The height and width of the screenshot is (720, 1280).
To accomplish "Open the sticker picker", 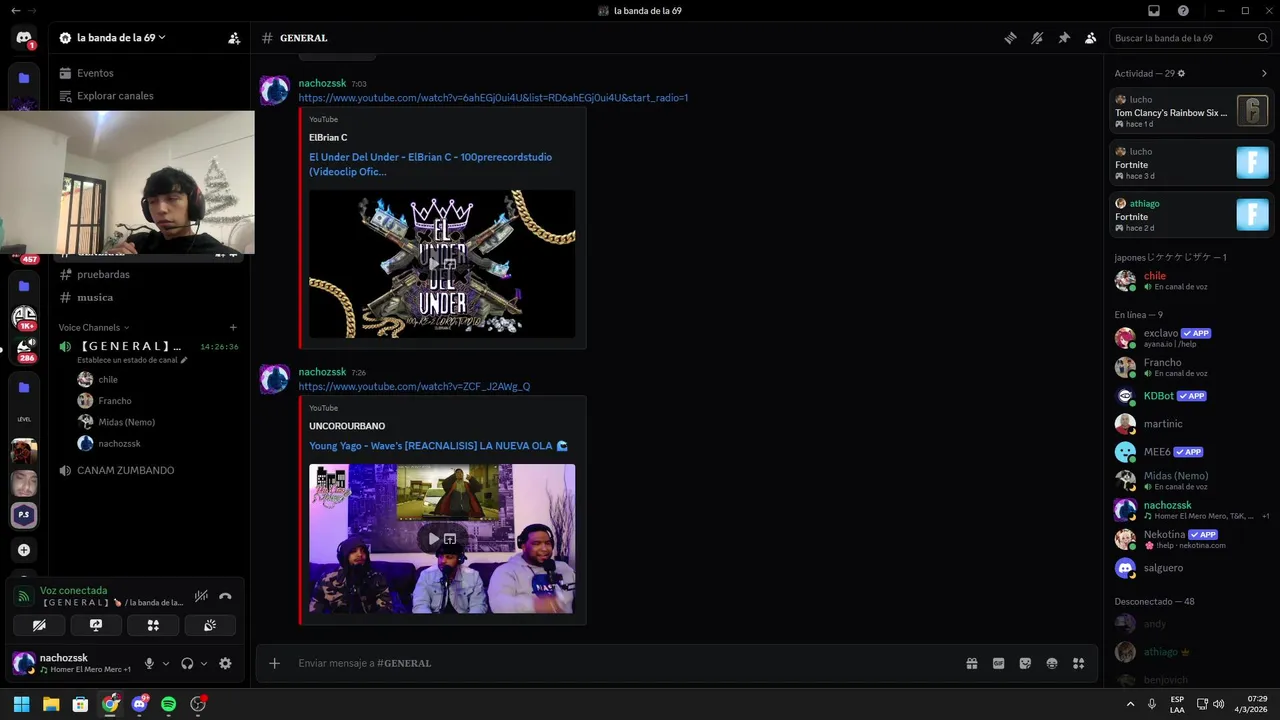I will [1025, 663].
